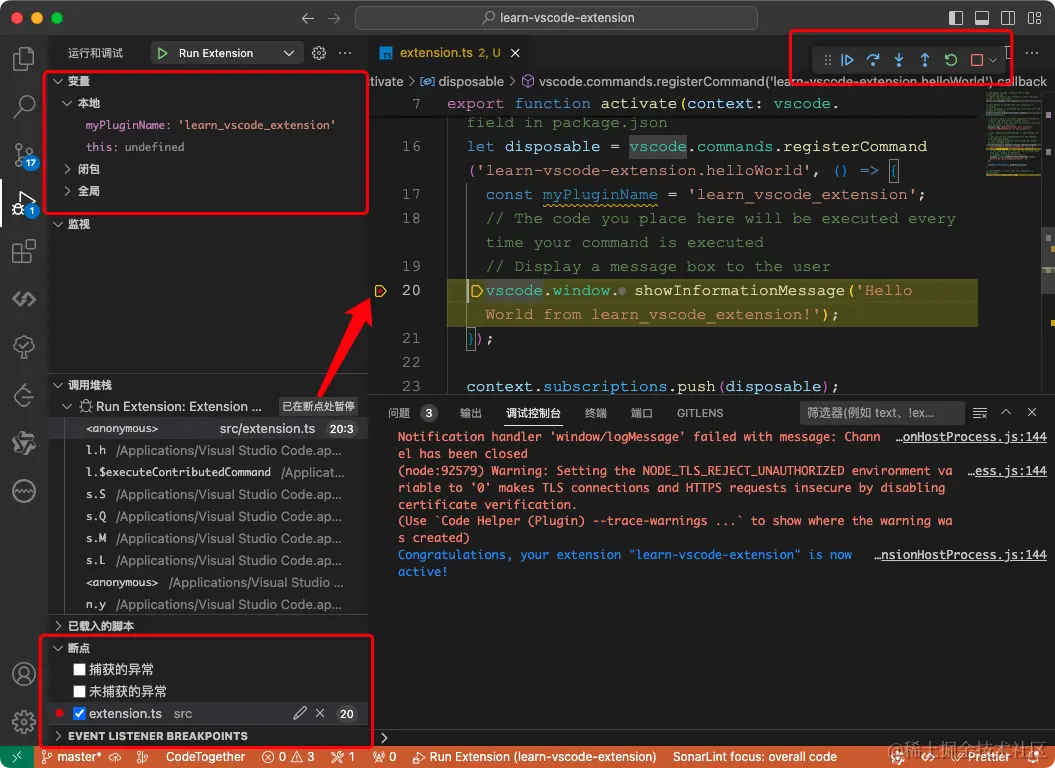Switch to the 问题 panel tab
This screenshot has width=1055, height=768.
[399, 413]
